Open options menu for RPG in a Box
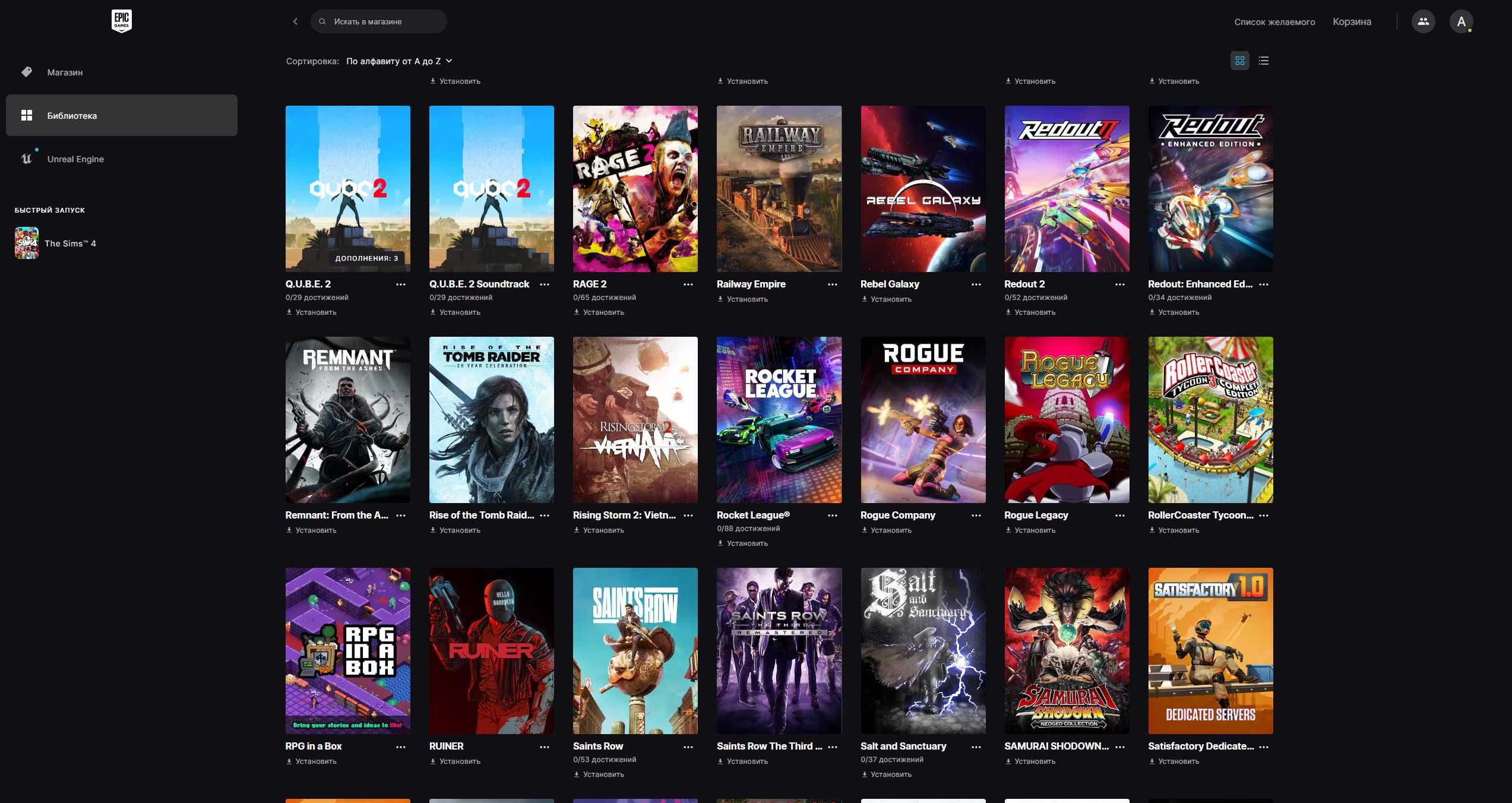This screenshot has height=803, width=1512. click(x=401, y=747)
